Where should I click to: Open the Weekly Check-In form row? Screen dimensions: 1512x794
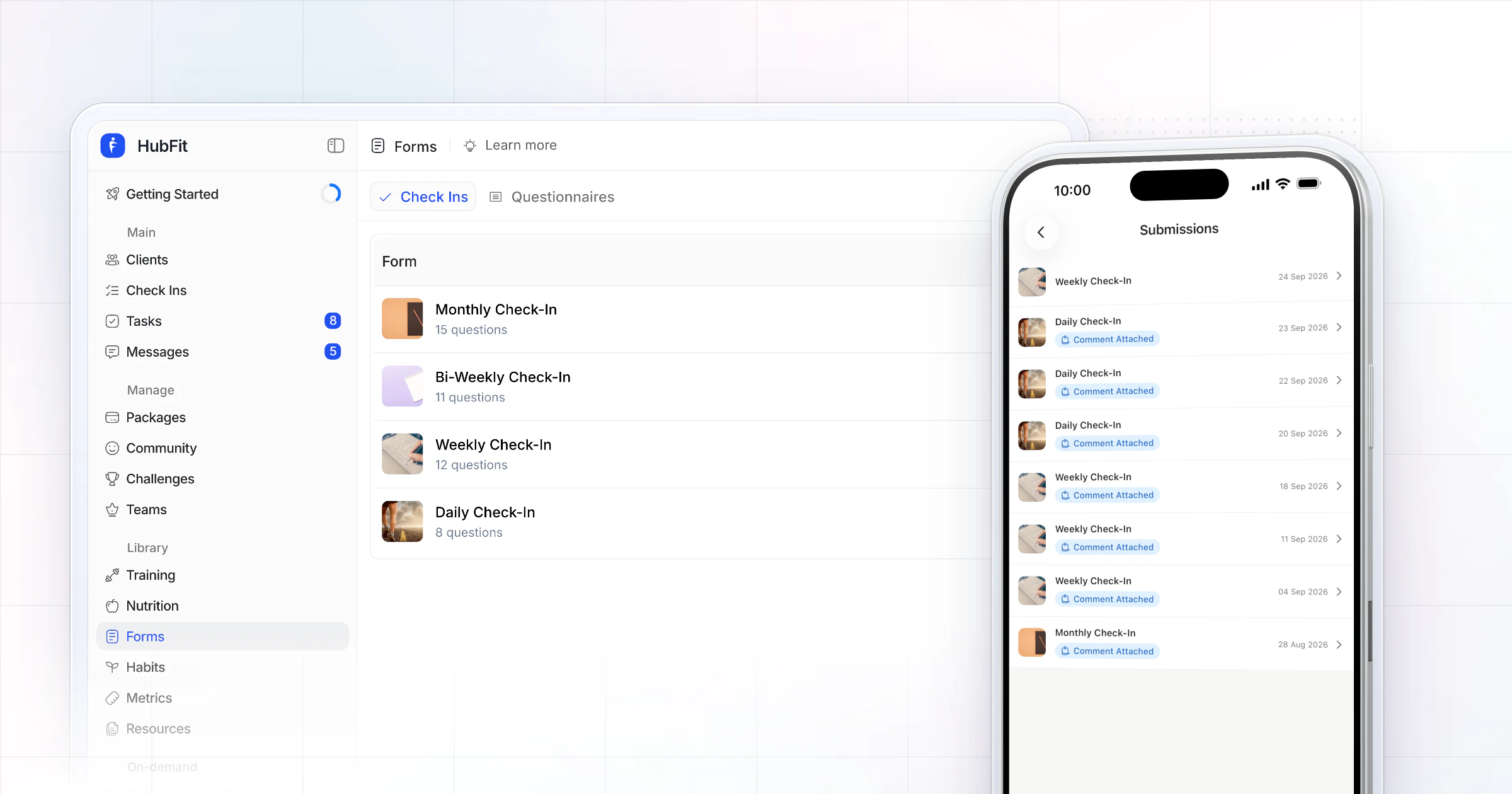click(684, 454)
